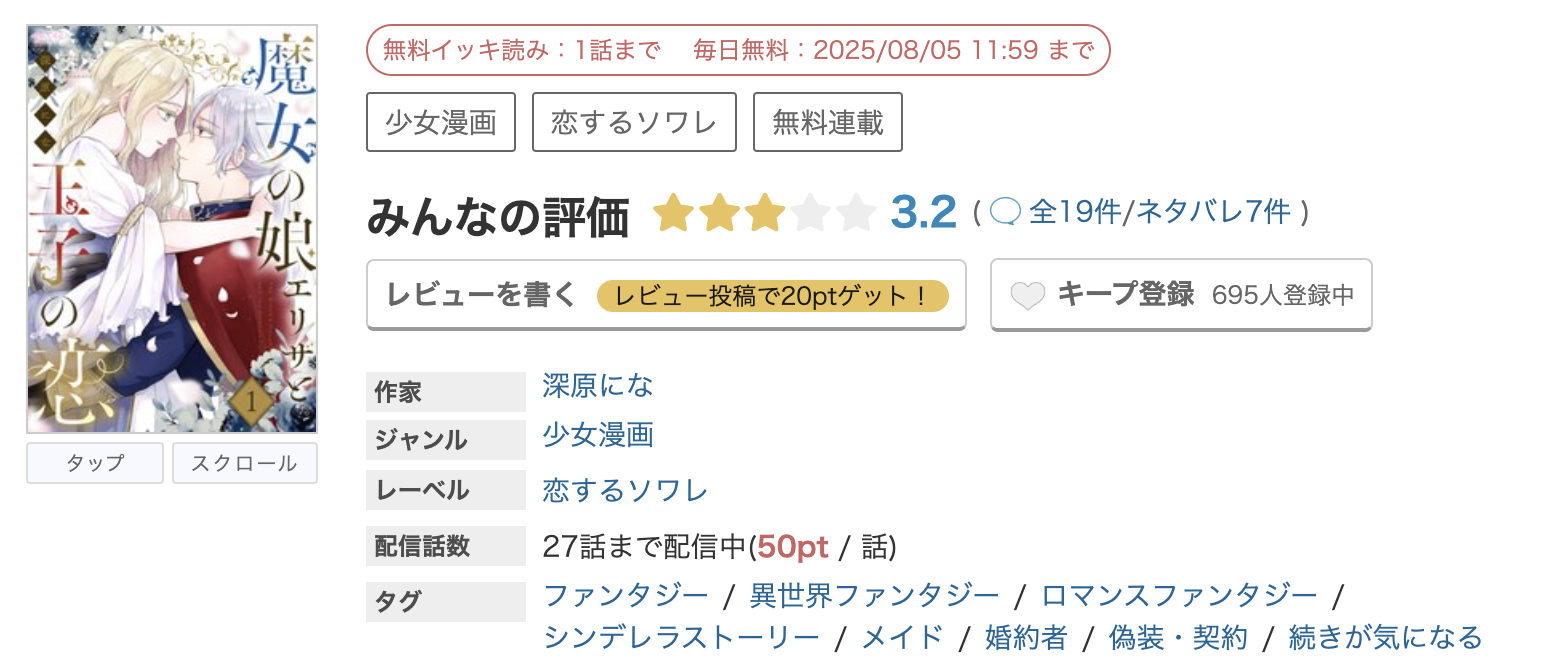Open reviews via the speech bubble icon
This screenshot has width=1550, height=672.
[1006, 211]
